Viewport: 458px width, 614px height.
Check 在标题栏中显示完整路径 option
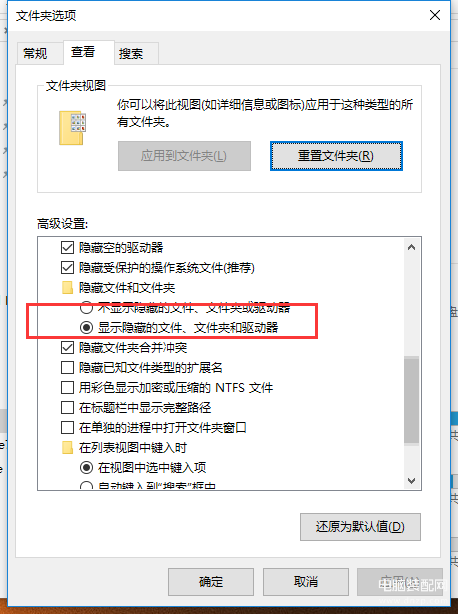pos(67,408)
